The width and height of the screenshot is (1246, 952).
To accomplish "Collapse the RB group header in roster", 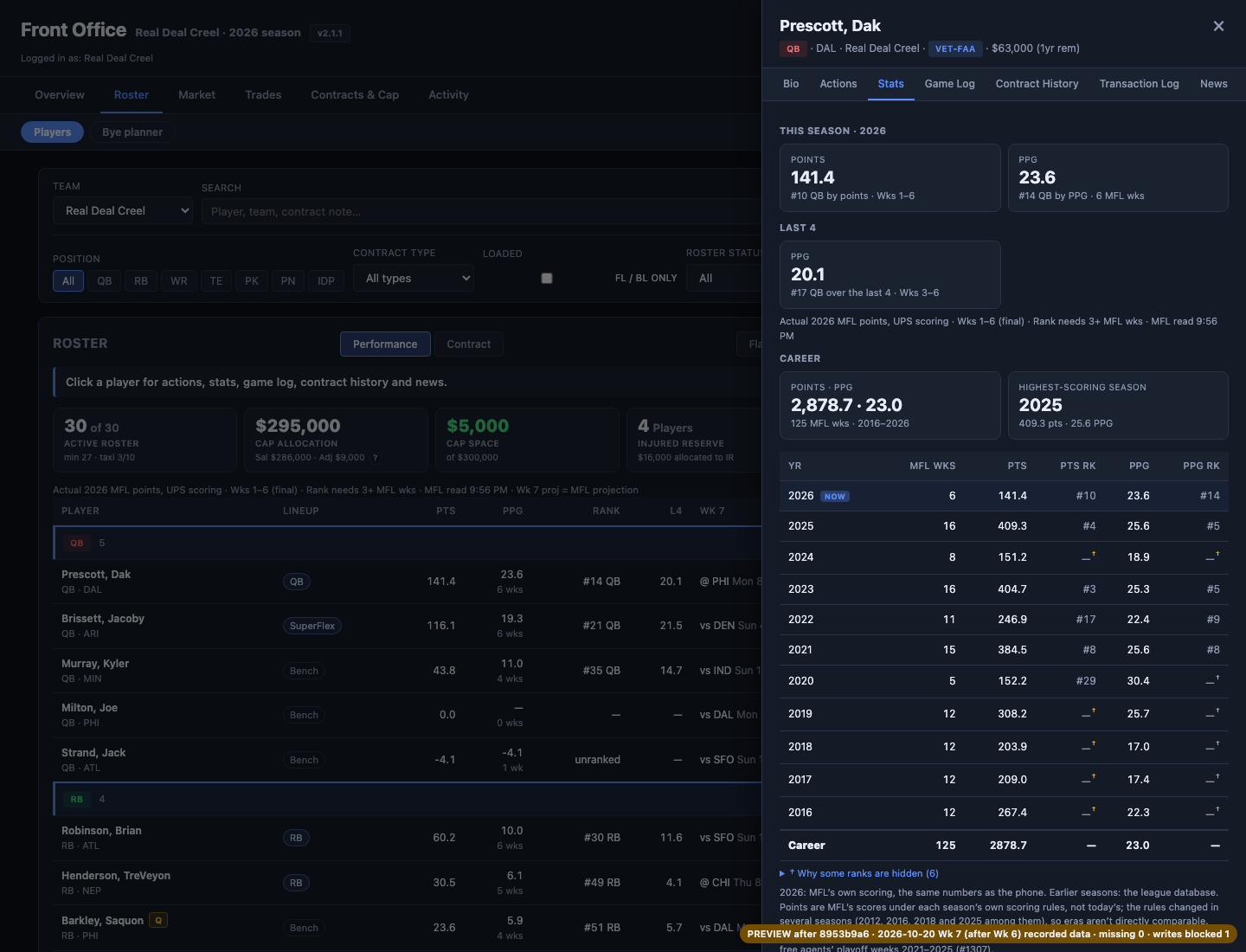I will [407, 799].
